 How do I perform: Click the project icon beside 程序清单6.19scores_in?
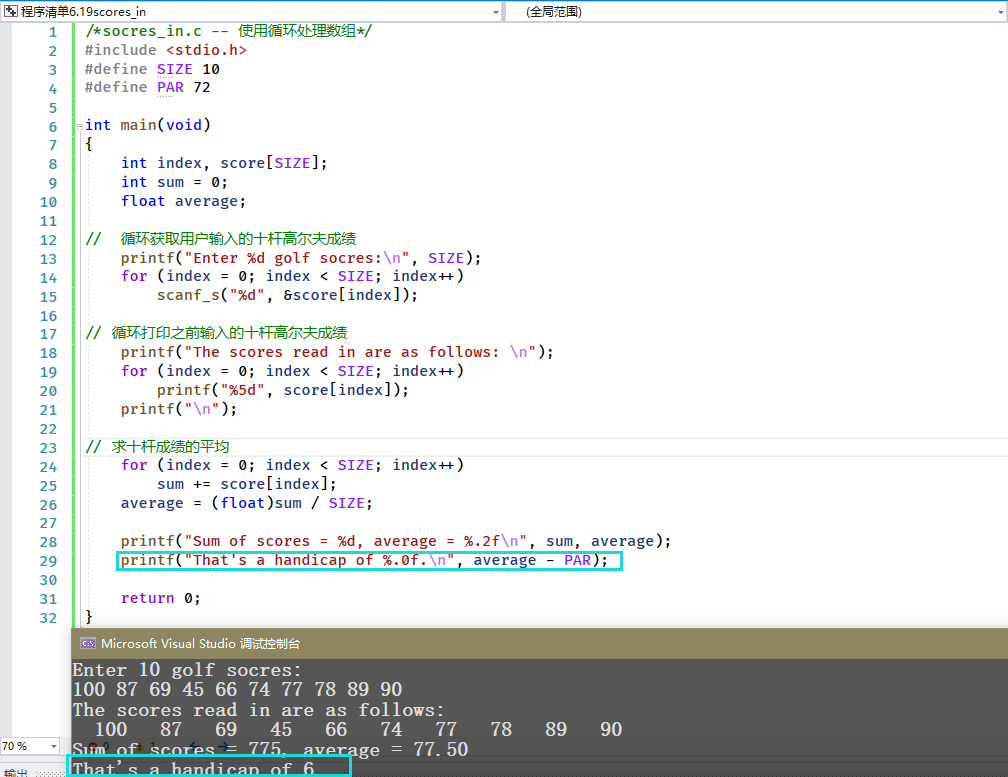click(x=11, y=11)
